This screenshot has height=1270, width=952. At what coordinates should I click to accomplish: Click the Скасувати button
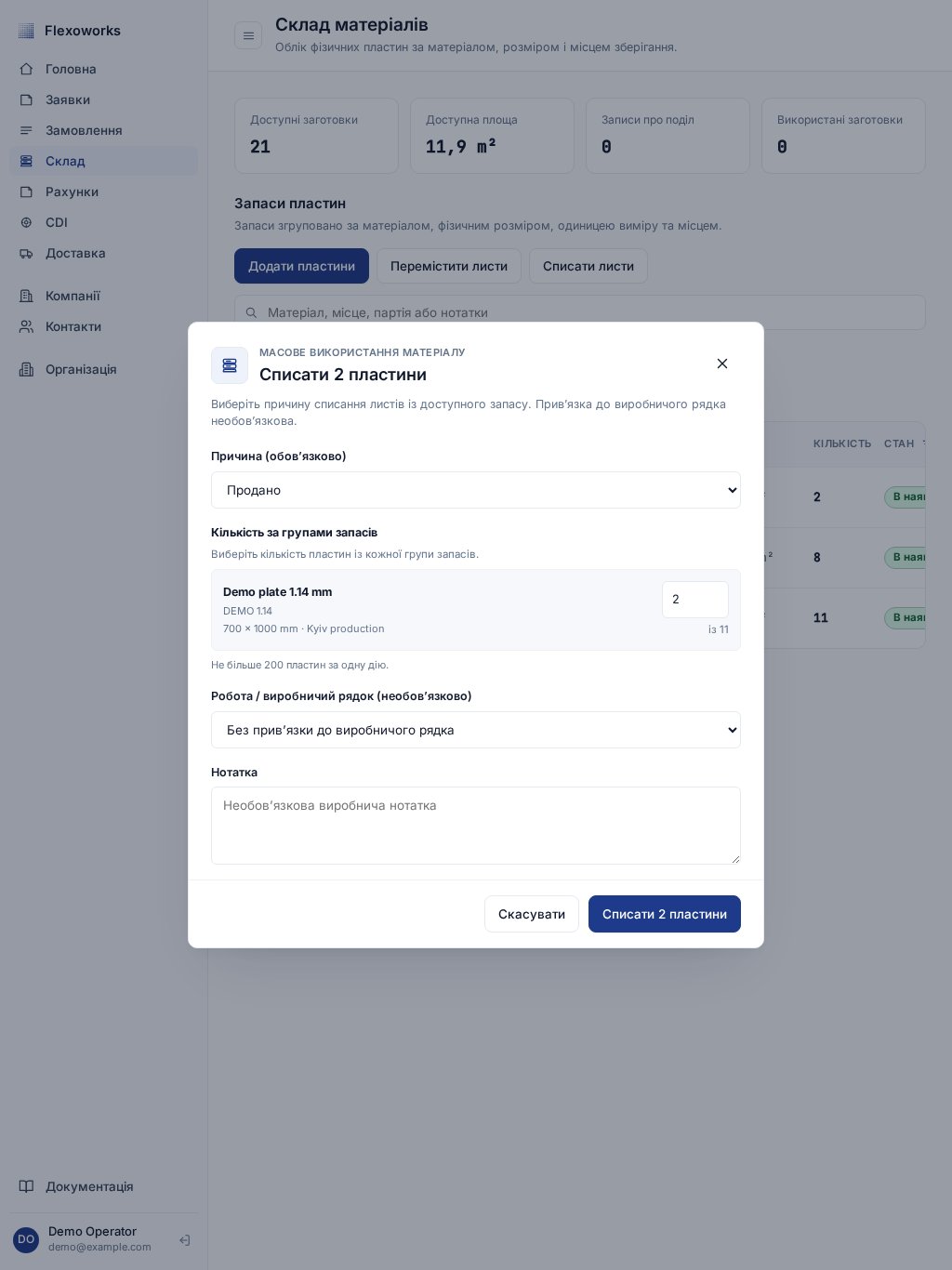point(532,914)
